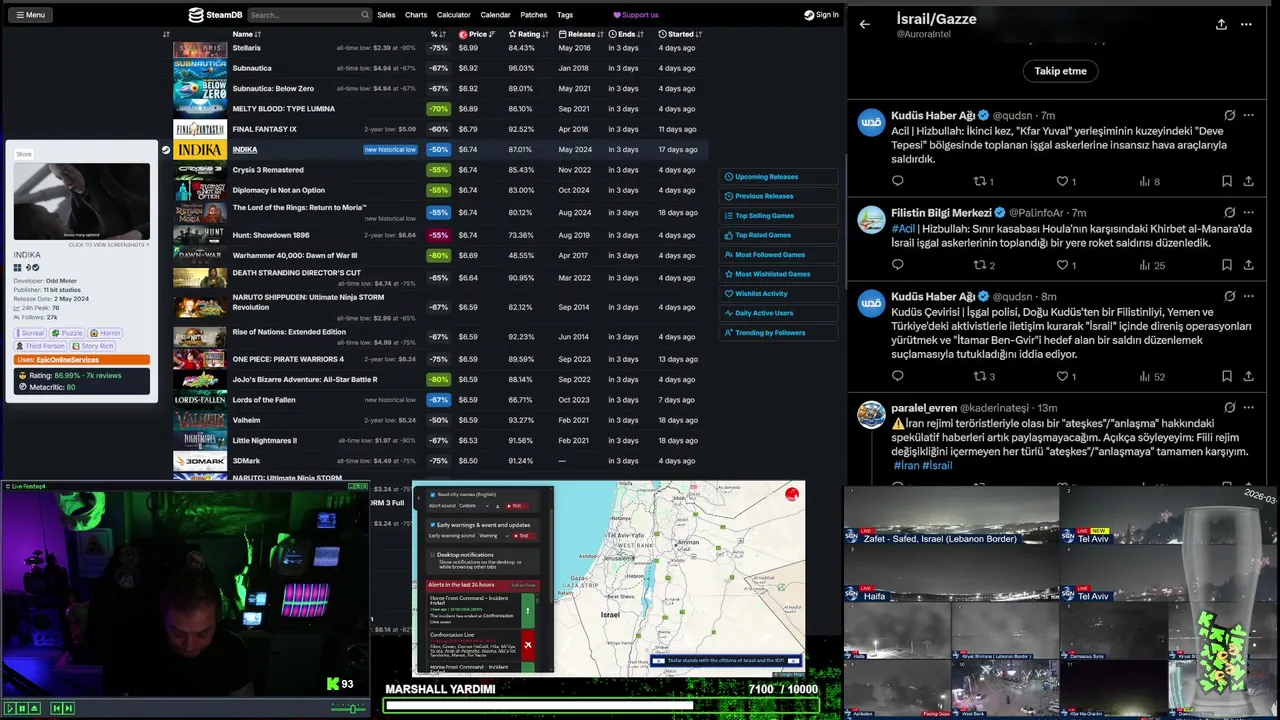The width and height of the screenshot is (1280, 720).
Task: Reply to Kudüs Haber Ağı 8m tweet
Action: pos(897,376)
